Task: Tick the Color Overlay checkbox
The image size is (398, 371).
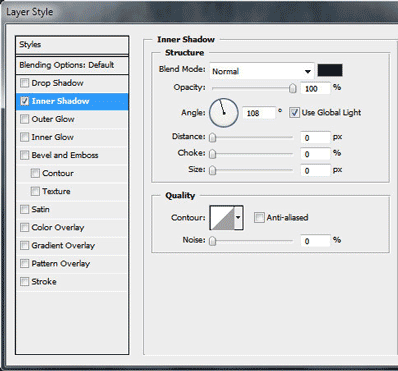Action: click(x=24, y=227)
